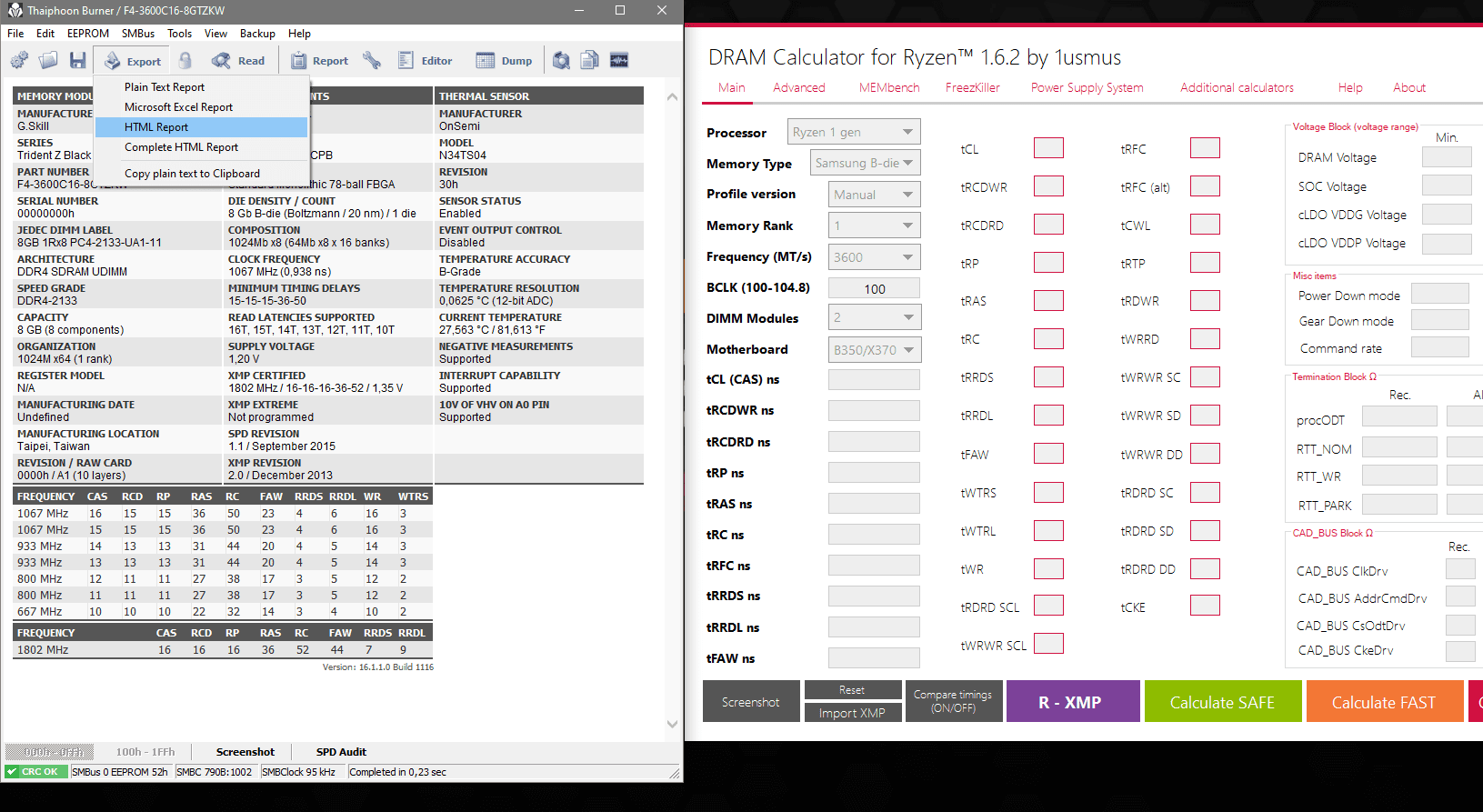Click the Export toolbar button
Screen dimensions: 1483x812
[x=132, y=61]
